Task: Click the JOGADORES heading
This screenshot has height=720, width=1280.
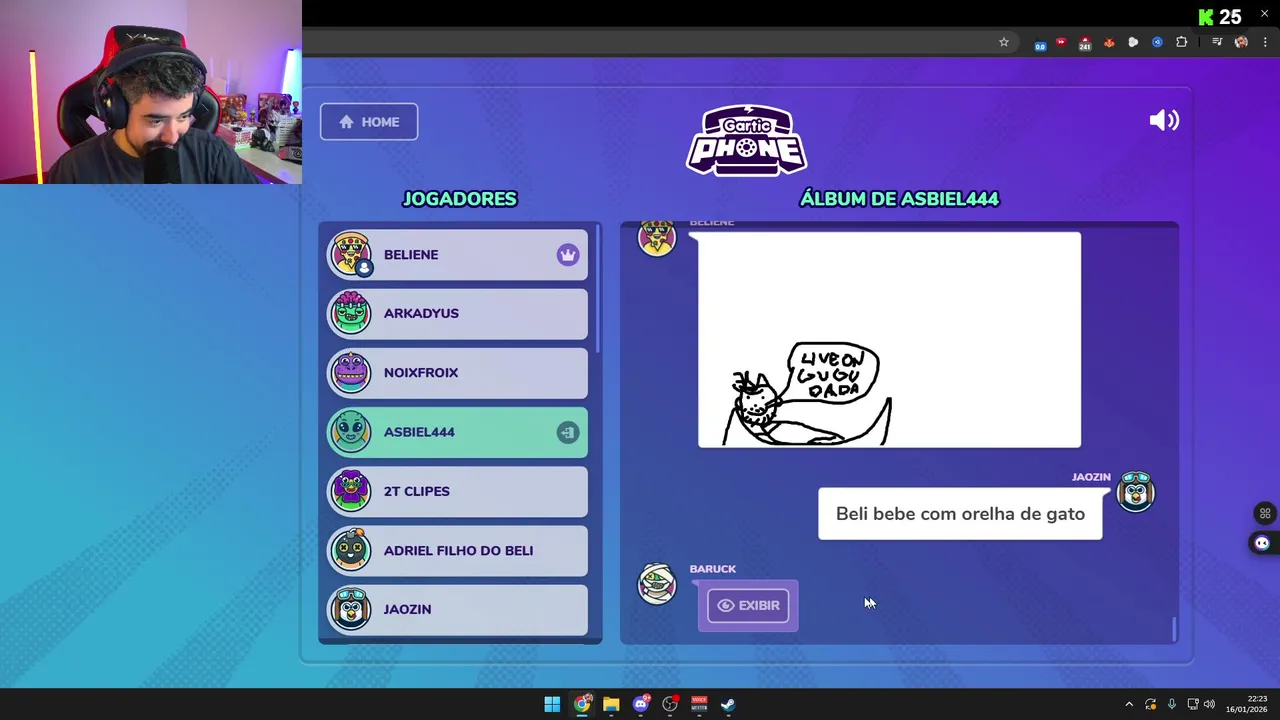Action: (459, 199)
